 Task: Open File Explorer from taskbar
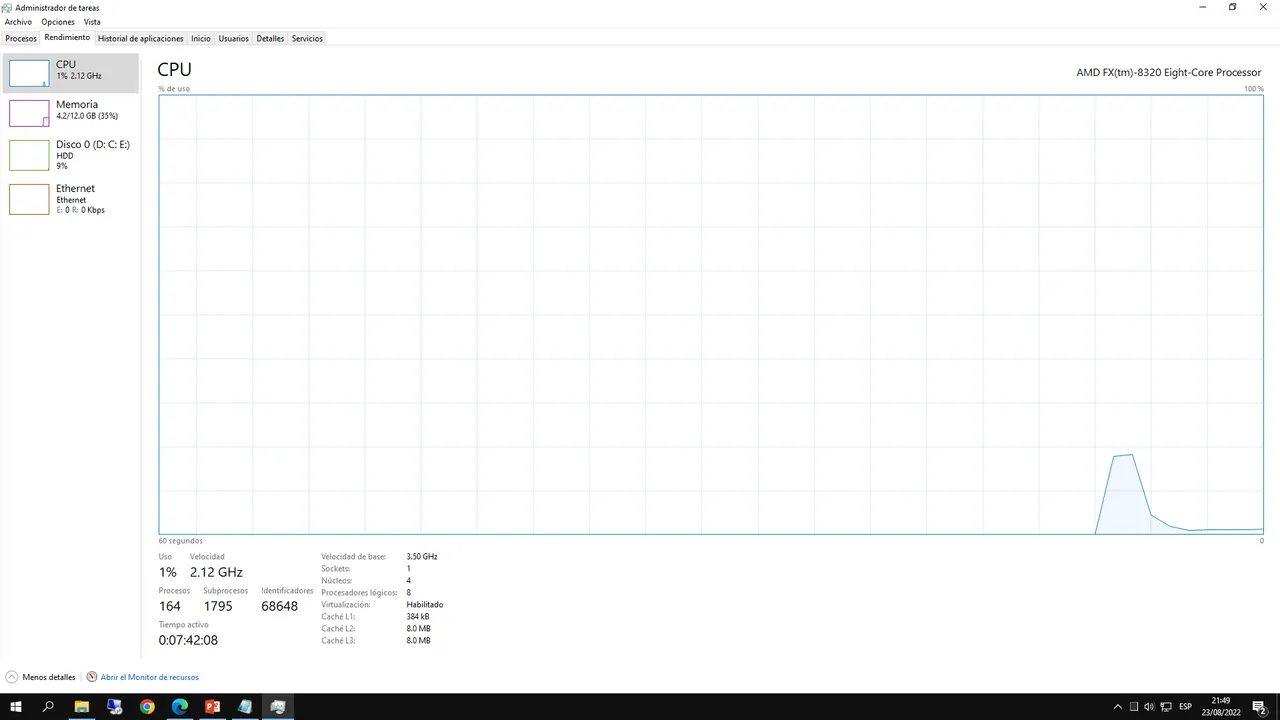click(82, 707)
